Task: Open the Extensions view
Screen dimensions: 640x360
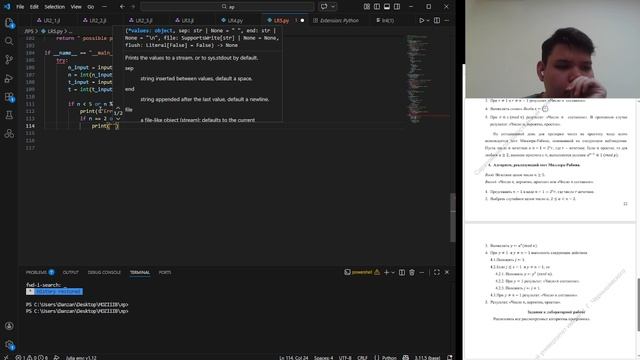Action: 9,97
